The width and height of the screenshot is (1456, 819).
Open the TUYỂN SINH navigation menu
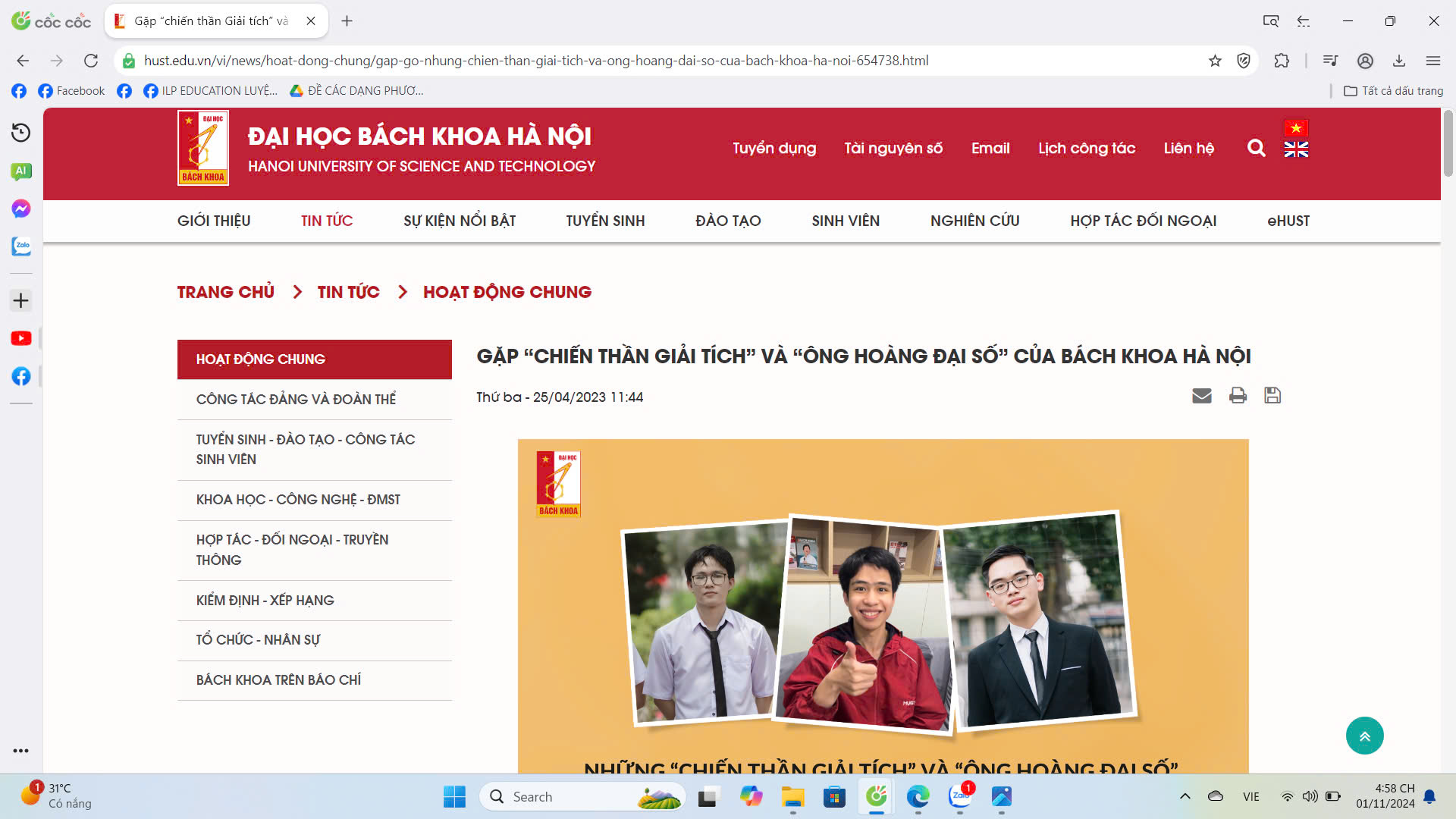point(605,221)
